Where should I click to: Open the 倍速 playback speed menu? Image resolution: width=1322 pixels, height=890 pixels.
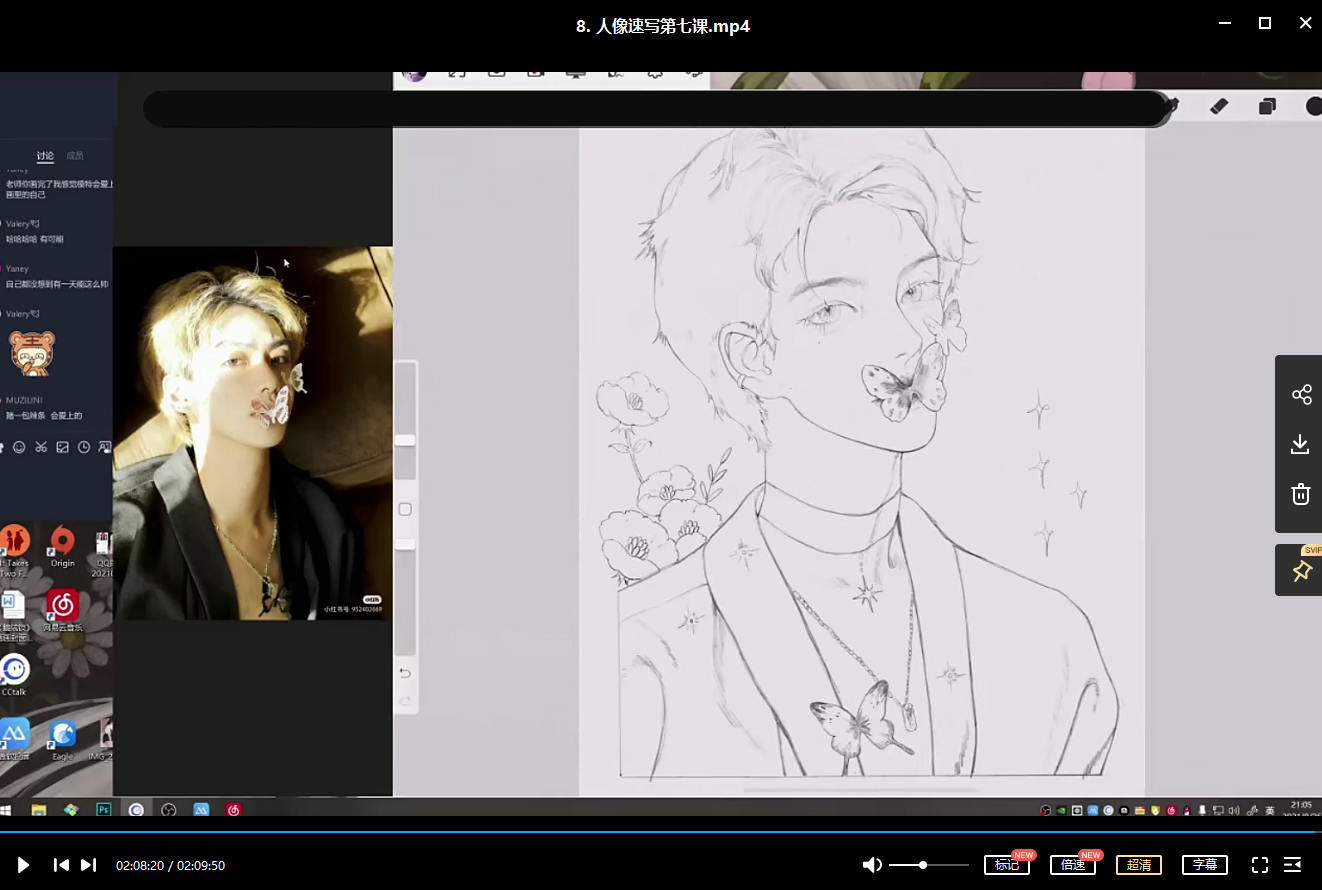click(1072, 865)
